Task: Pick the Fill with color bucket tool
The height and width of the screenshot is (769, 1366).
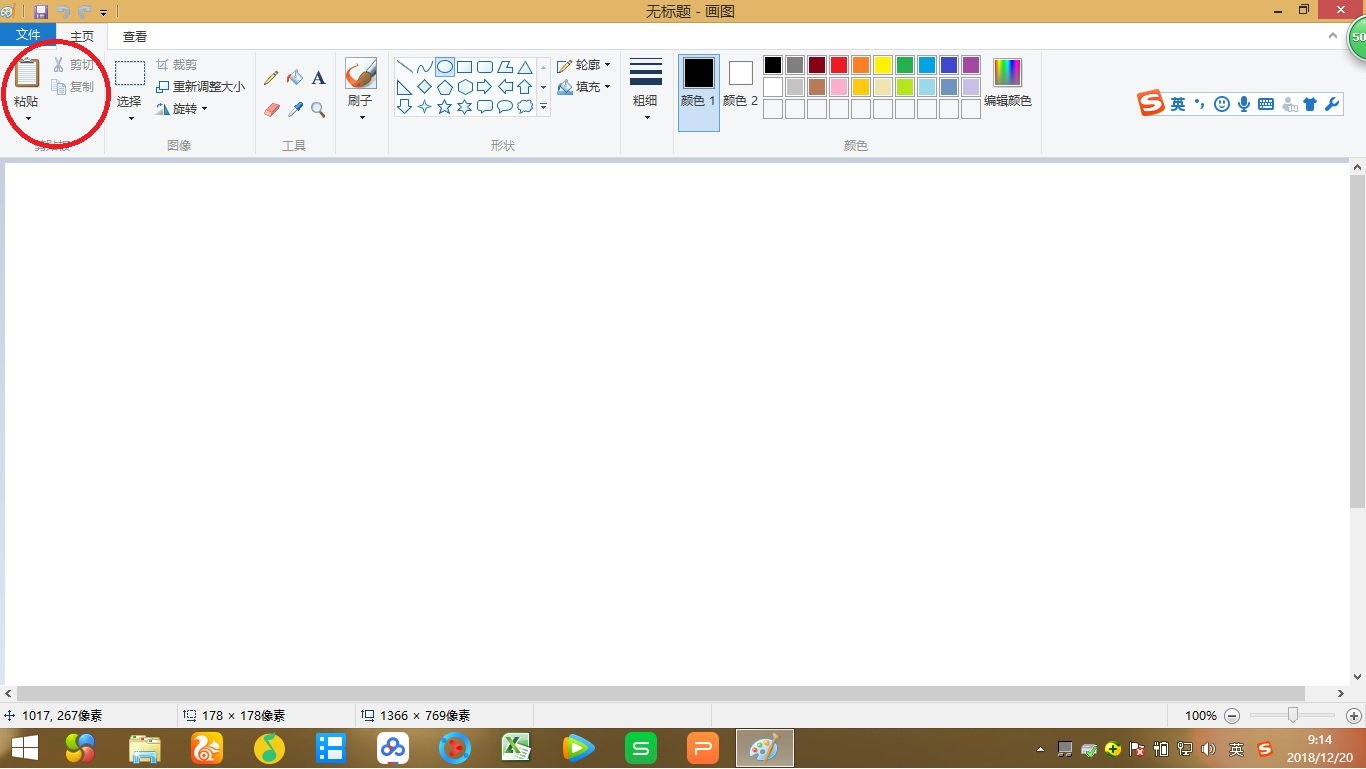Action: 295,78
